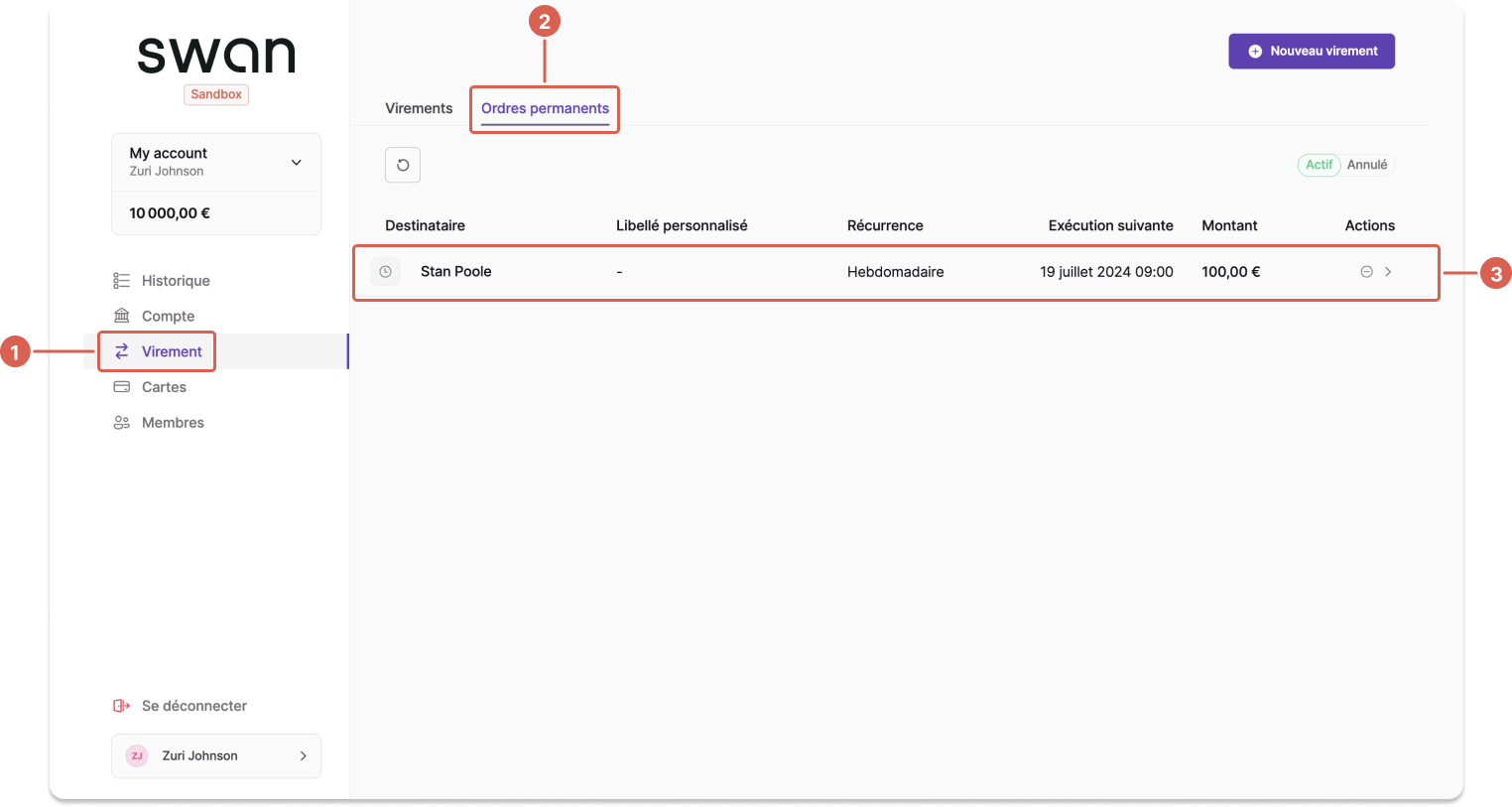The image size is (1512, 807).
Task: Filter by Actif status
Action: (x=1319, y=165)
